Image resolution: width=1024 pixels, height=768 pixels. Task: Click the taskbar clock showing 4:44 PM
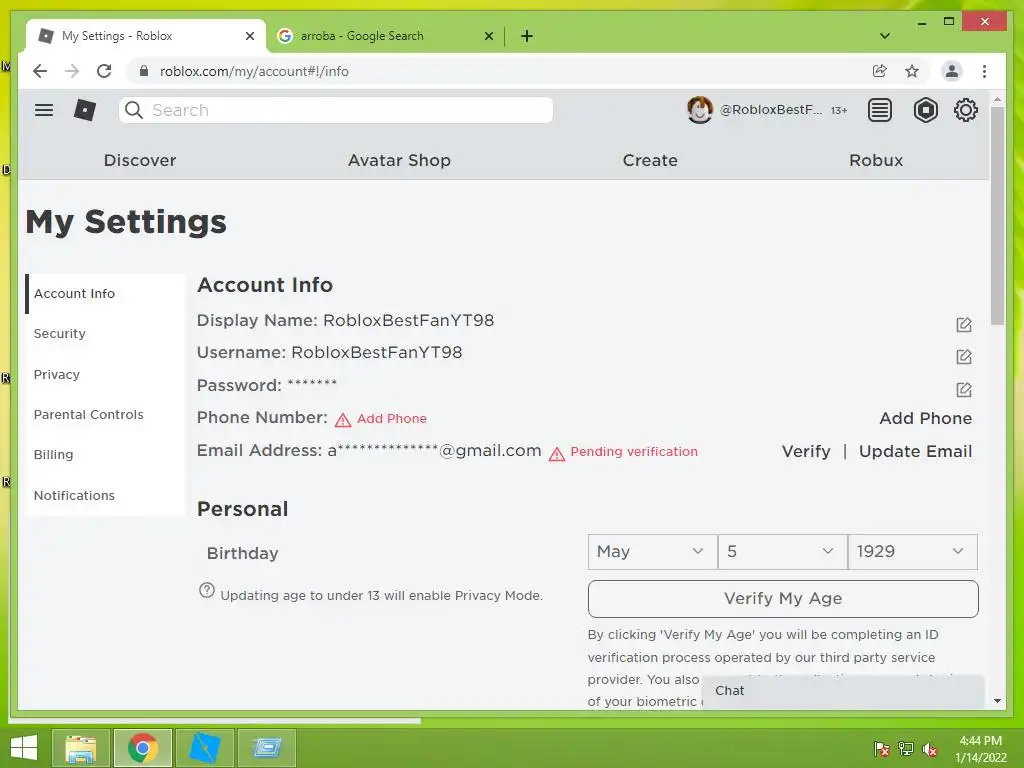(x=980, y=749)
